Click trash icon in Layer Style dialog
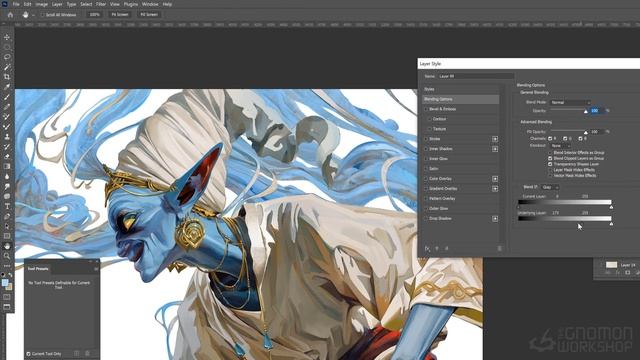640x360 pixels. pyautogui.click(x=499, y=248)
